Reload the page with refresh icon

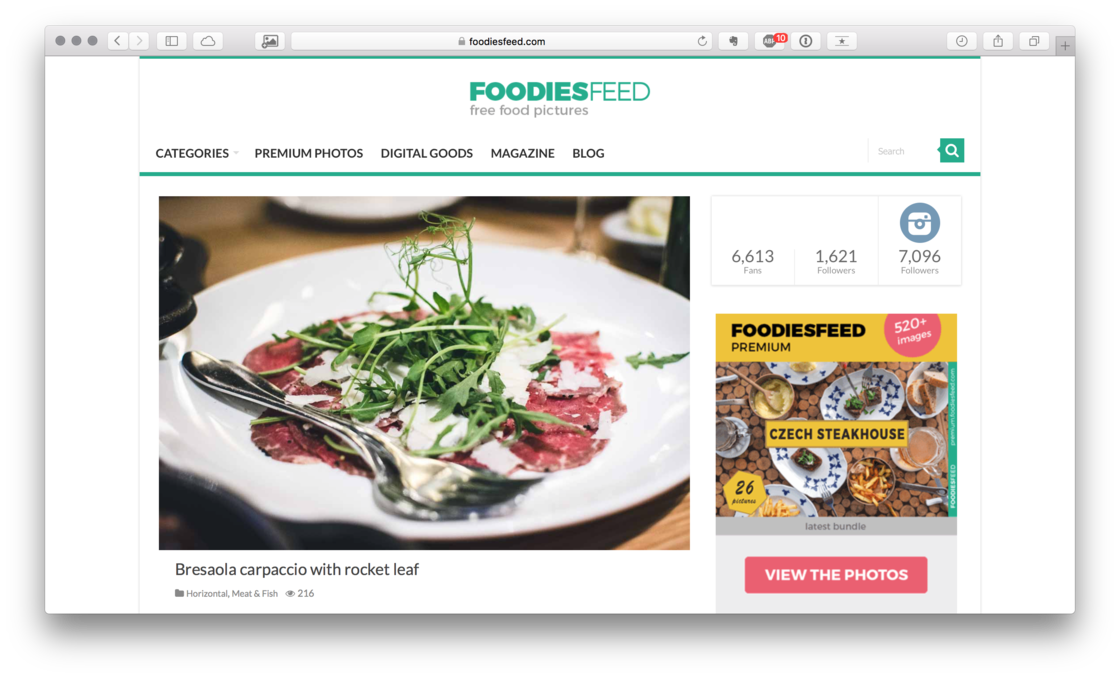click(x=702, y=41)
